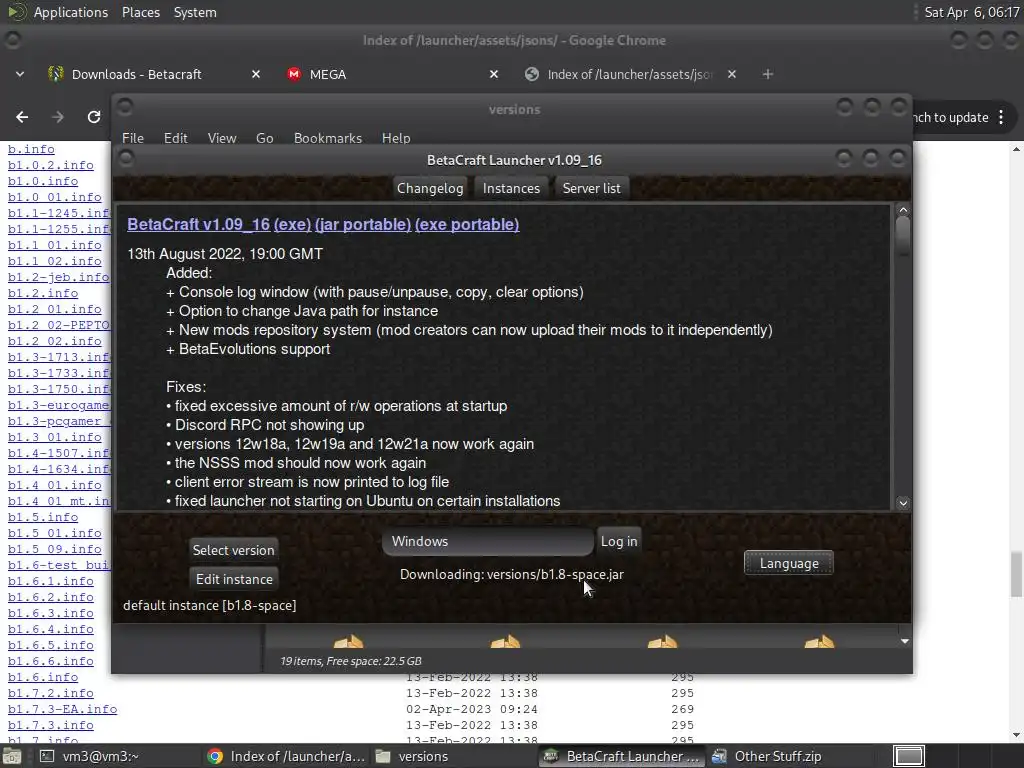Open a new Chrome tab with the plus icon

pos(768,74)
